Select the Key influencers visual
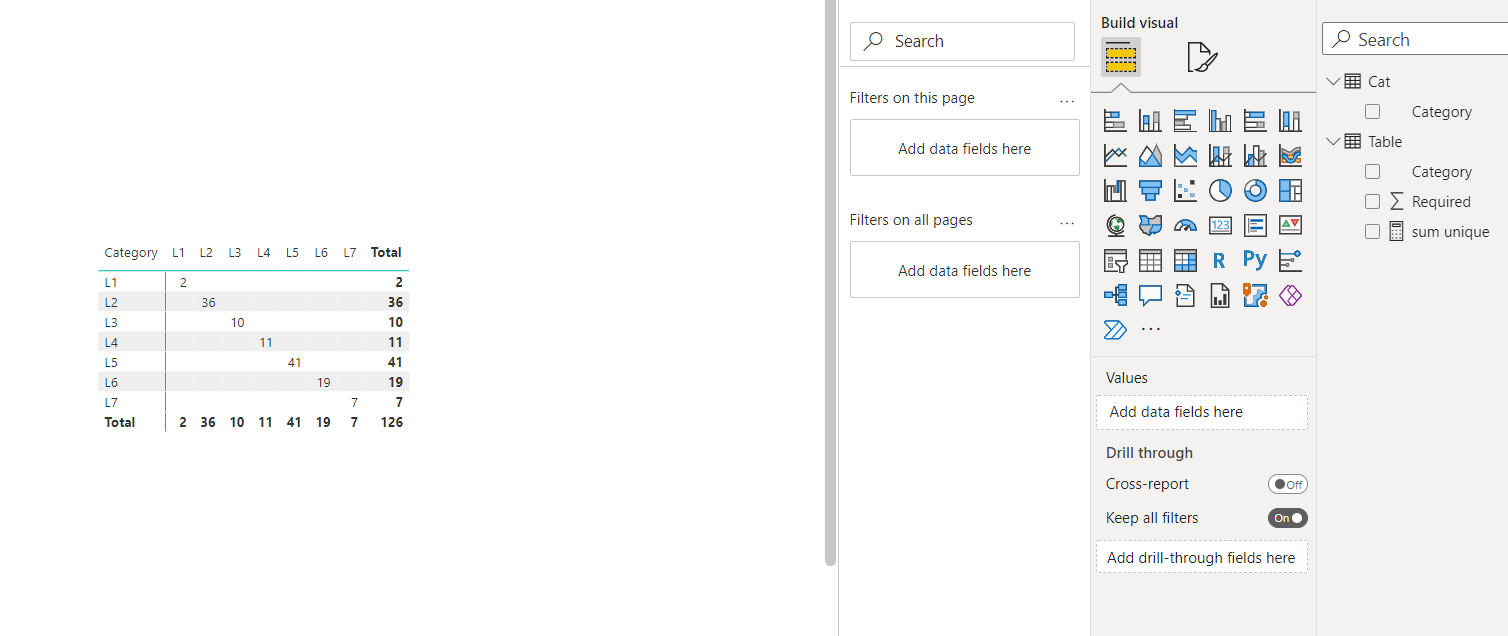The height and width of the screenshot is (636, 1508). pos(1290,261)
